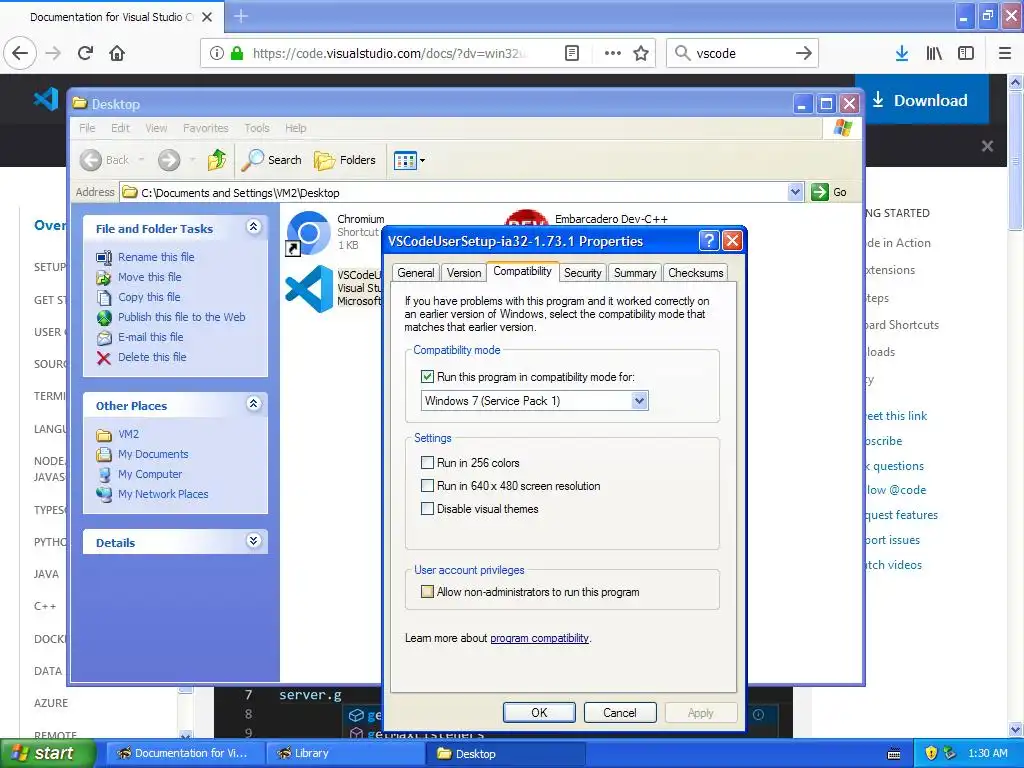Bookmark this page with star icon

[641, 53]
